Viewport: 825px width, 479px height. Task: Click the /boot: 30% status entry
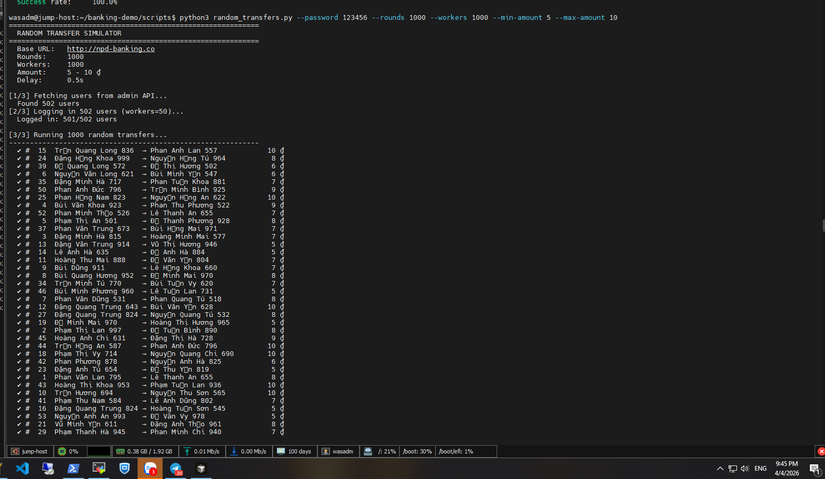click(417, 451)
